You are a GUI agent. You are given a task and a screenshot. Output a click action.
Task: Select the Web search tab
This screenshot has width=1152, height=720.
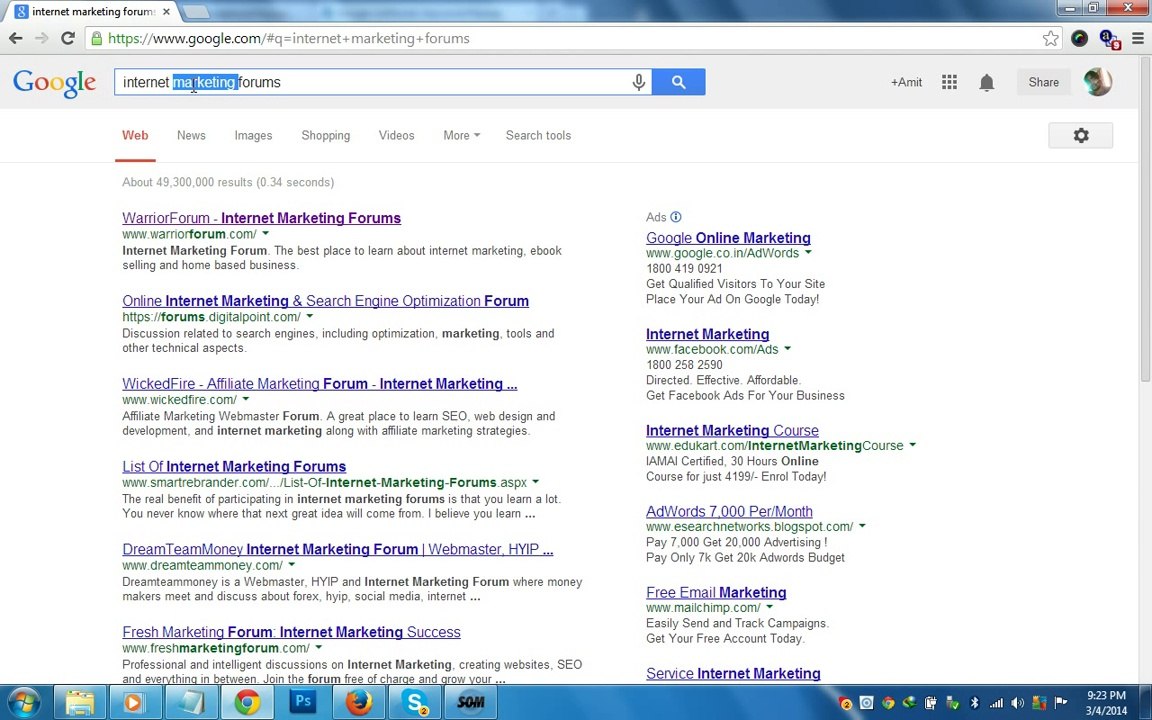click(135, 135)
